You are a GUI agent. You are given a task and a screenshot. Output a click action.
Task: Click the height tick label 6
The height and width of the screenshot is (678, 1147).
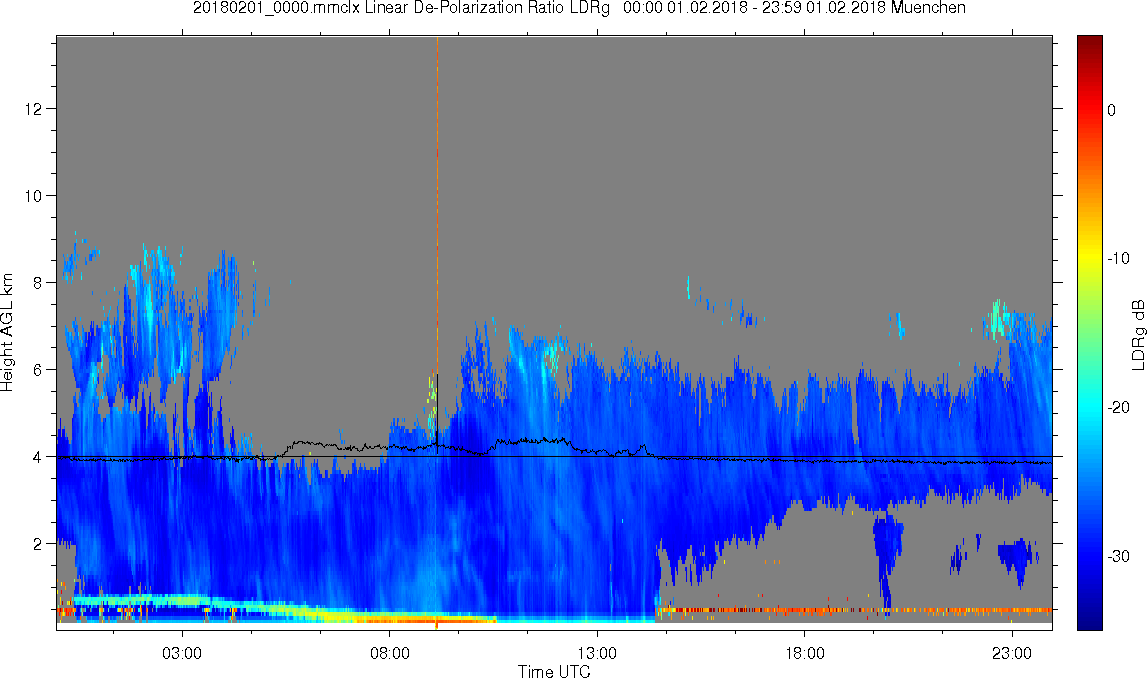(37, 370)
